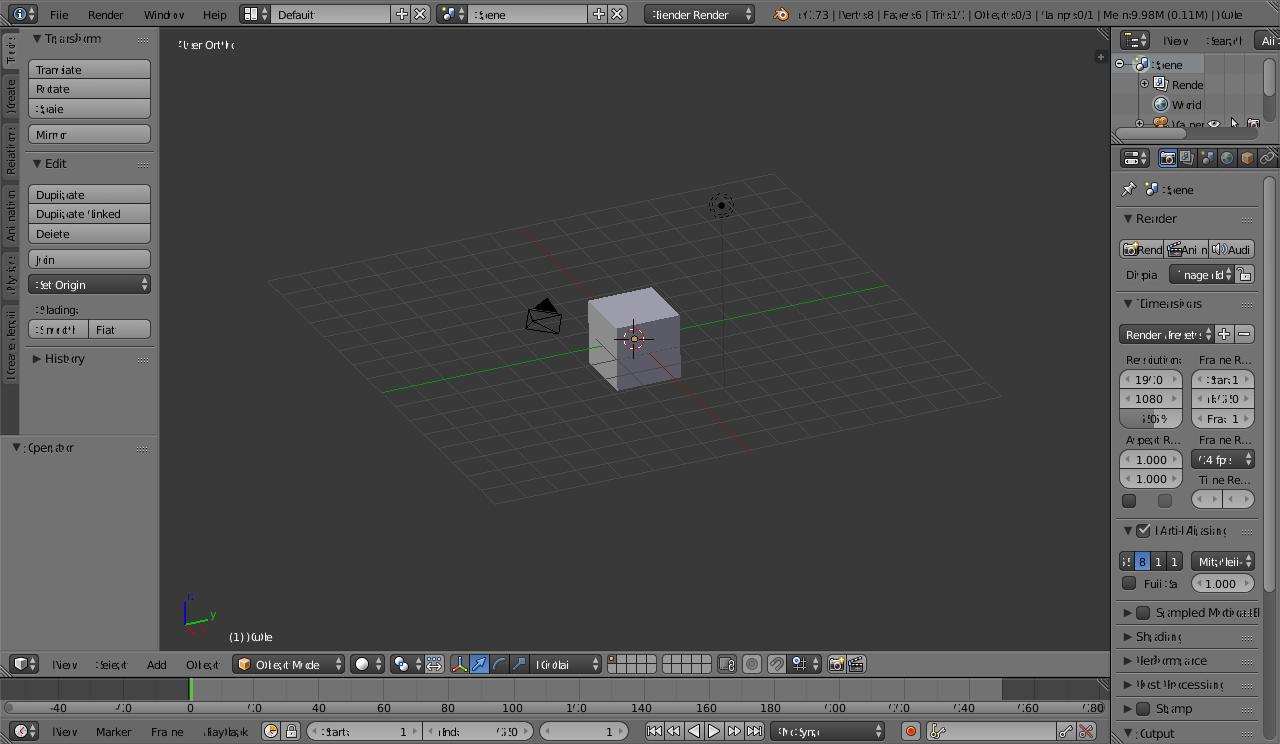Toggle lock layers to scene icon
1280x744 pixels.
[x=727, y=664]
